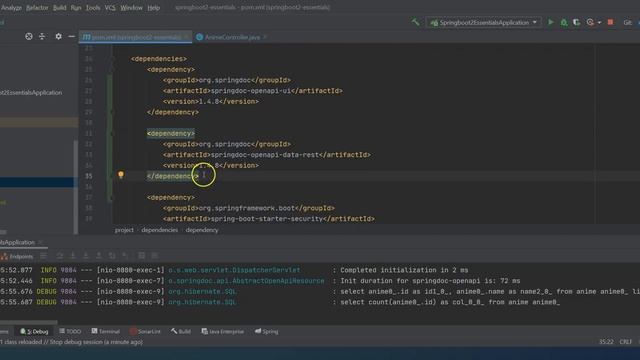Screen dimensions: 640x360
Task: Open the Build menu
Action: pyautogui.click(x=60, y=7)
